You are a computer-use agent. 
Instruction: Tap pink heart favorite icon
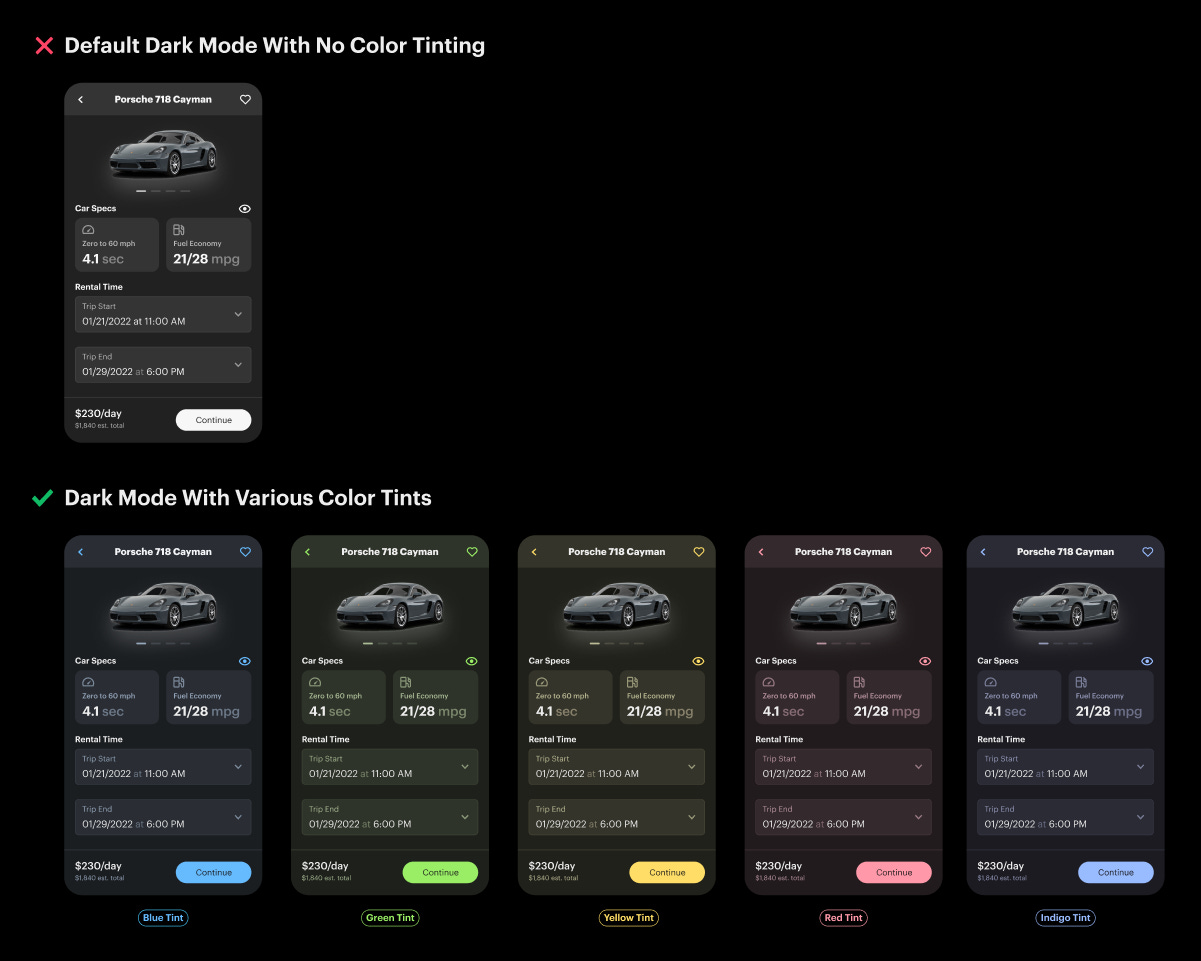point(925,552)
